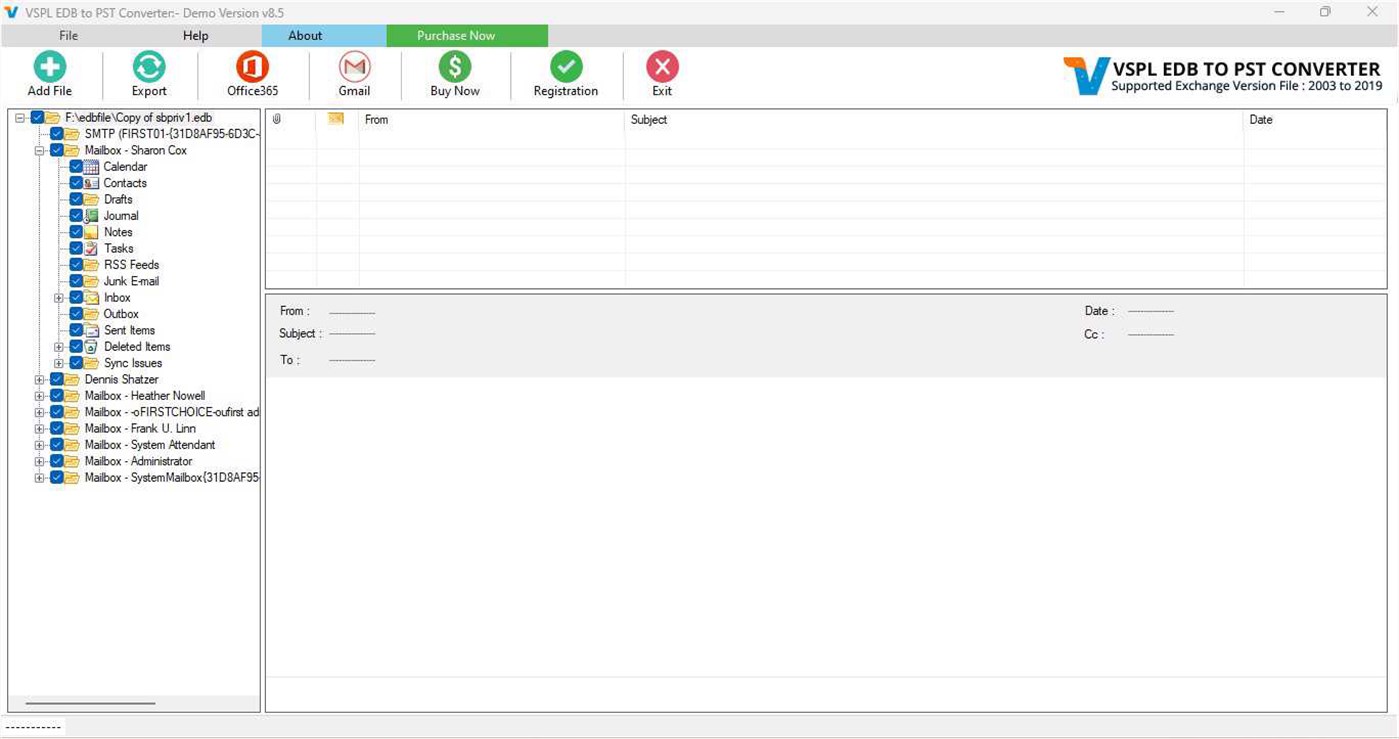This screenshot has width=1399, height=739.
Task: Select the Export icon
Action: click(148, 72)
